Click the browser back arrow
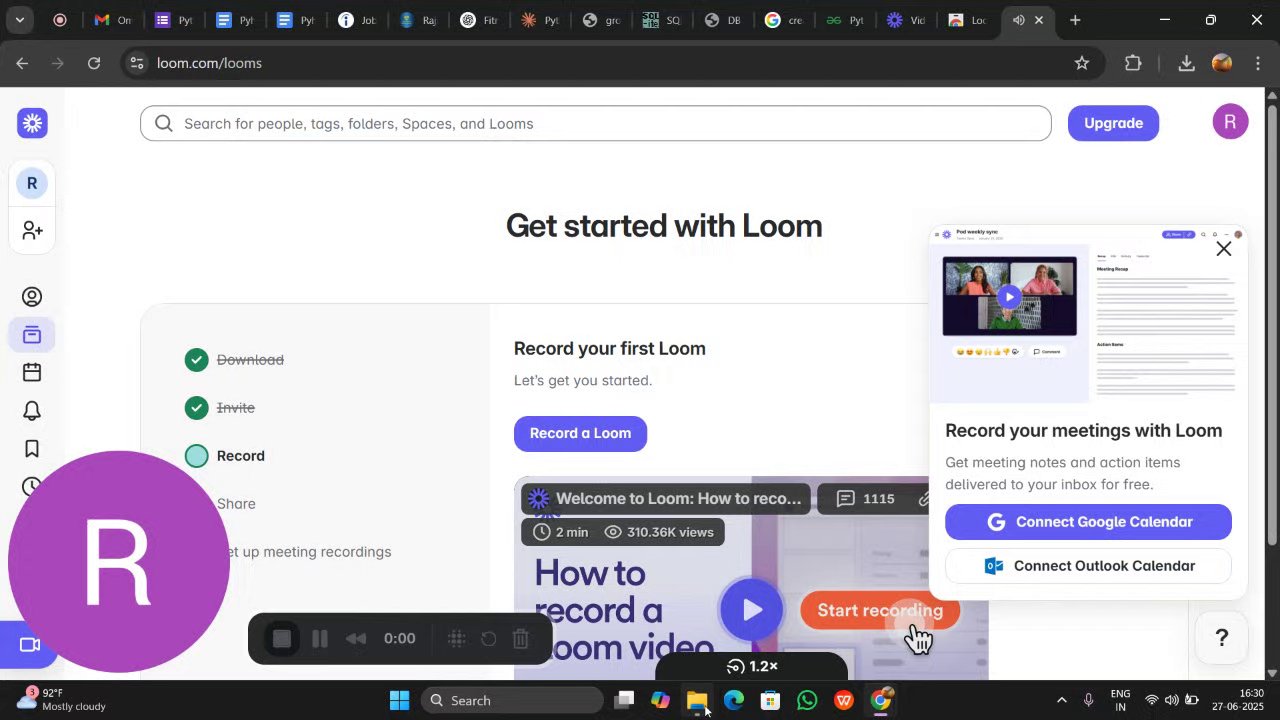1280x720 pixels. coord(22,63)
